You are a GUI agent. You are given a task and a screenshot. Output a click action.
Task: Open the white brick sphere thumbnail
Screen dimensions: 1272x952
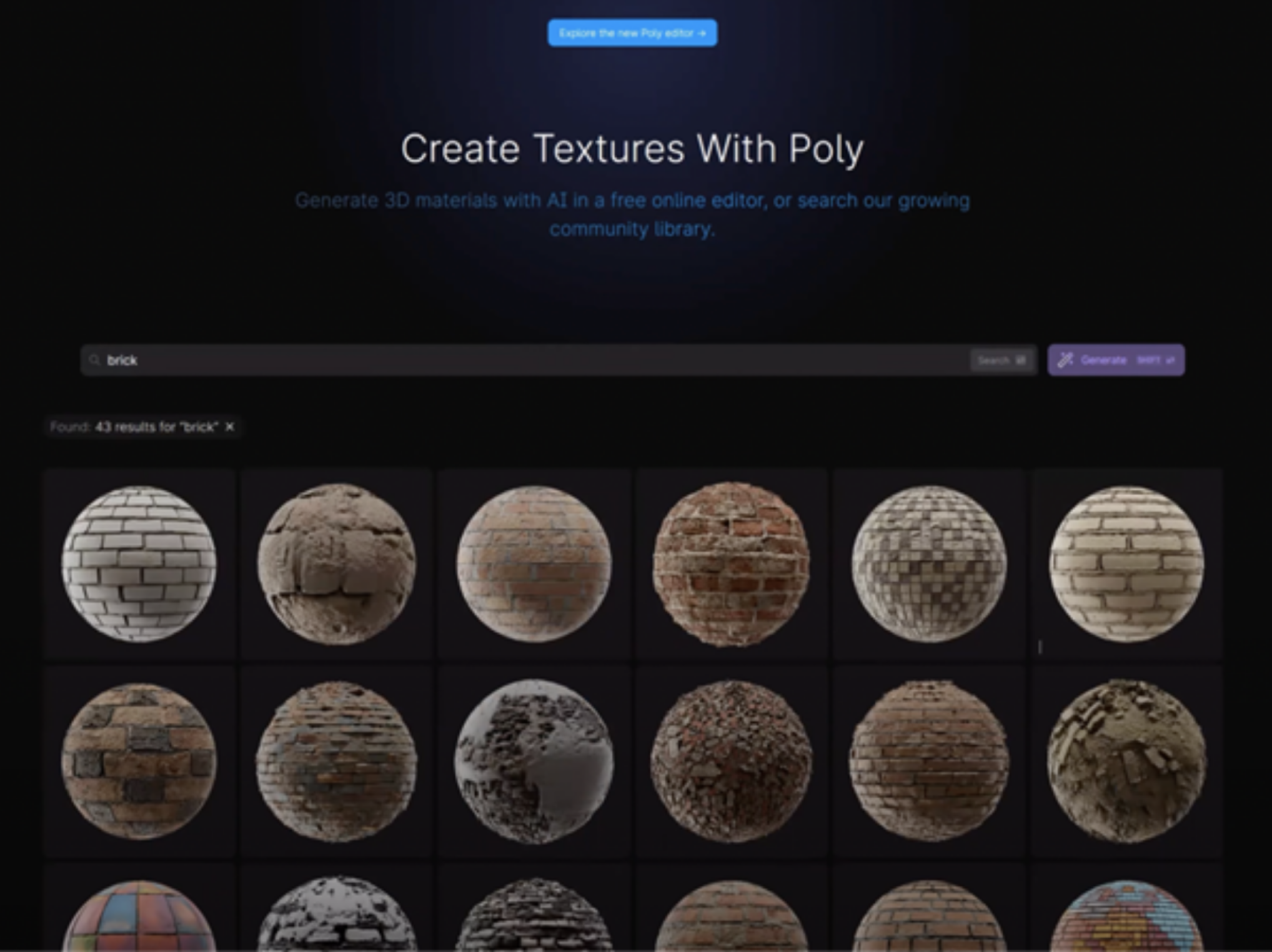click(139, 564)
